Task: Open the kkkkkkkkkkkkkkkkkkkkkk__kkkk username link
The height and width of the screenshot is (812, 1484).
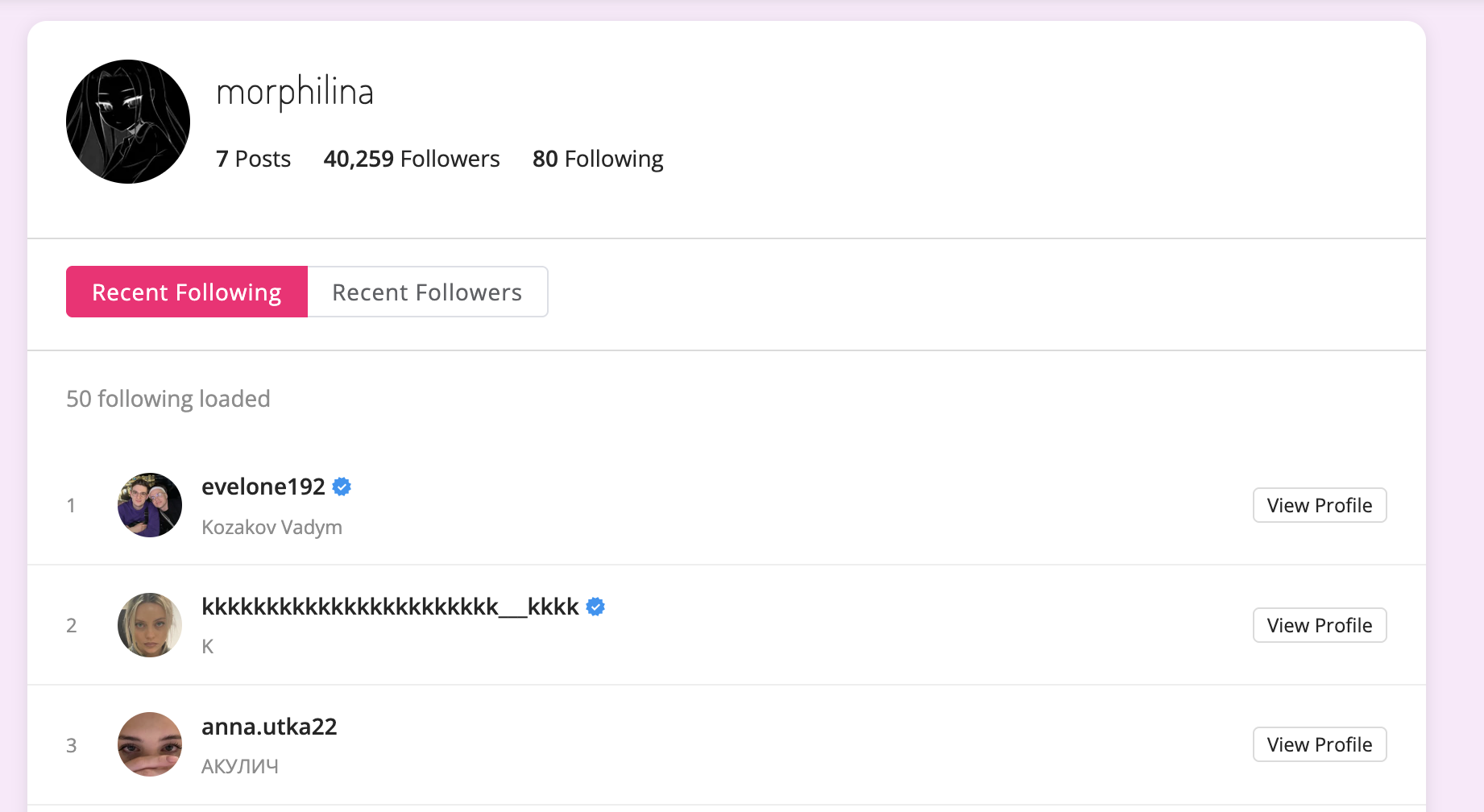Action: click(390, 607)
